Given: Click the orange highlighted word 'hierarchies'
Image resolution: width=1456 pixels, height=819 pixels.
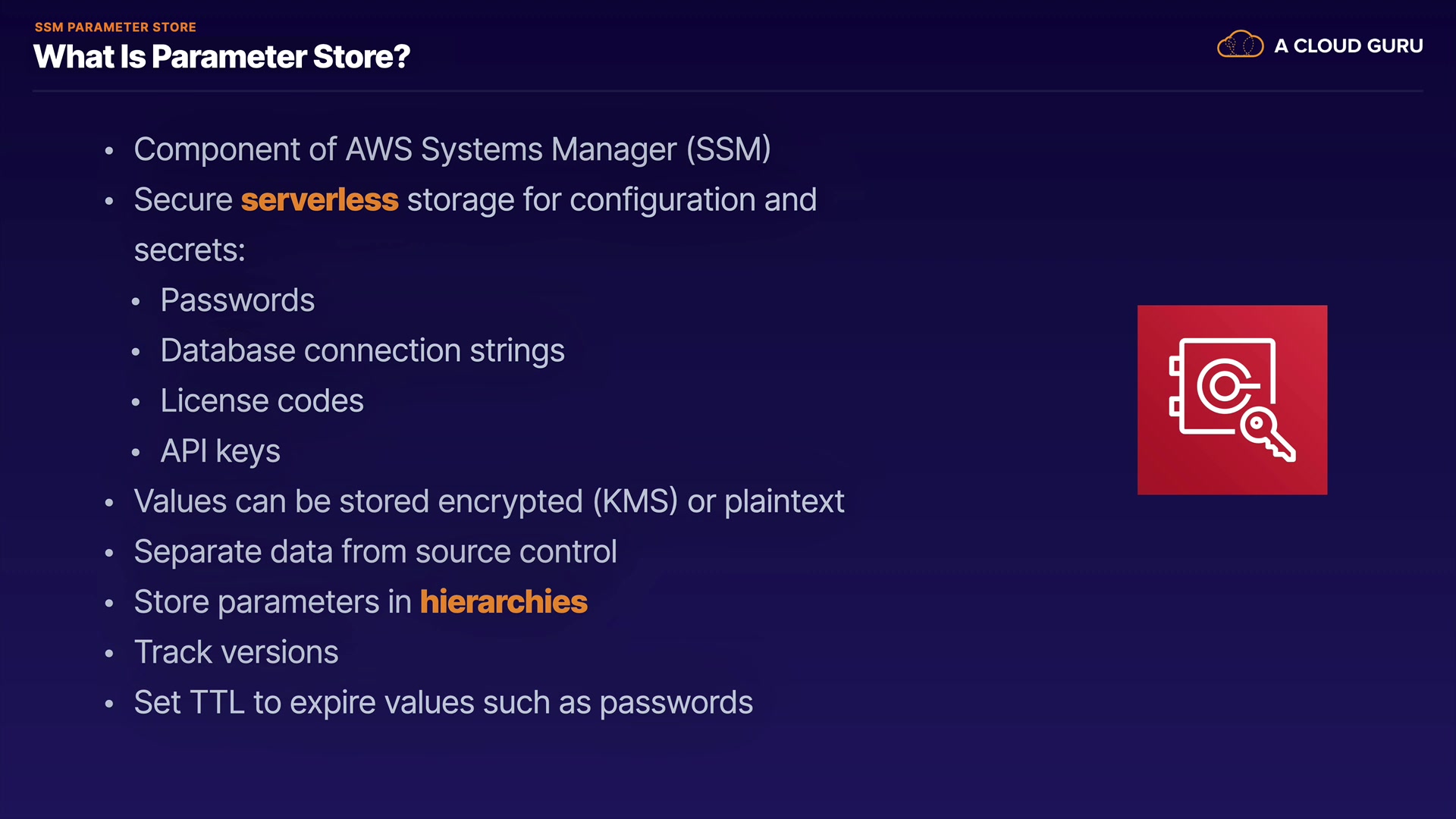Looking at the screenshot, I should [x=504, y=602].
